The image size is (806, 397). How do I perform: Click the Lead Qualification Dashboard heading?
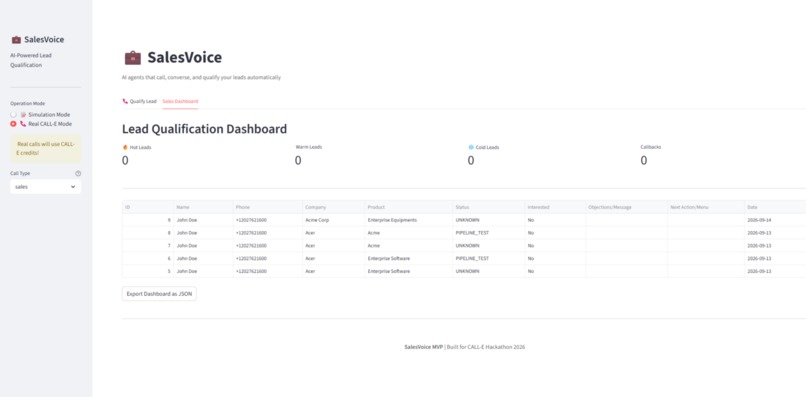(x=205, y=129)
